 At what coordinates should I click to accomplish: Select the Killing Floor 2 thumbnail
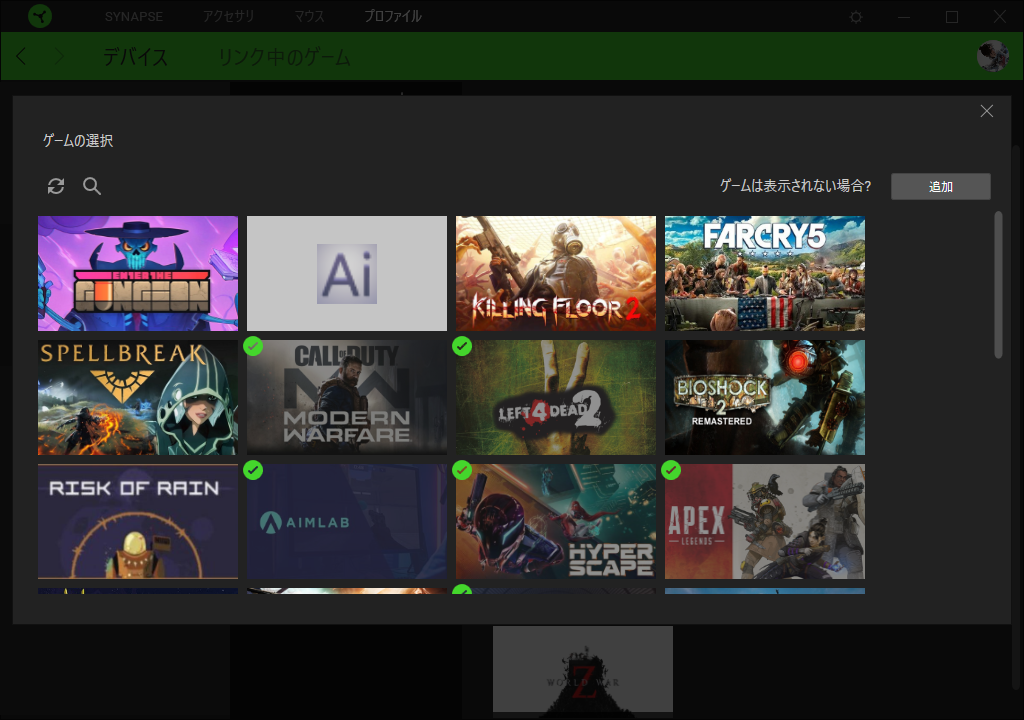556,273
